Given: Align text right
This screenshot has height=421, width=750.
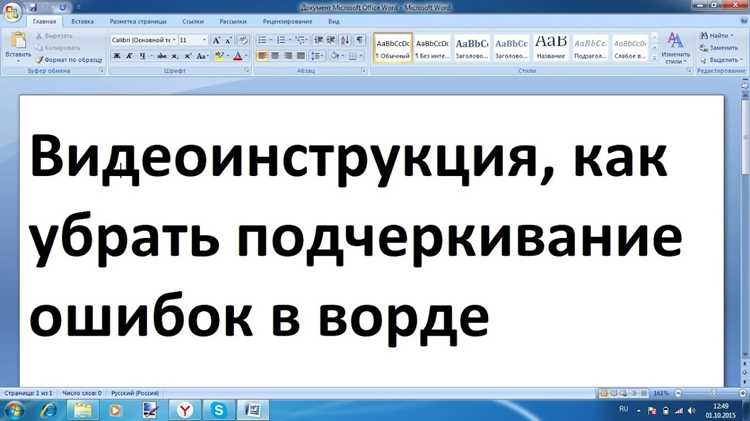Looking at the screenshot, I should tap(288, 56).
